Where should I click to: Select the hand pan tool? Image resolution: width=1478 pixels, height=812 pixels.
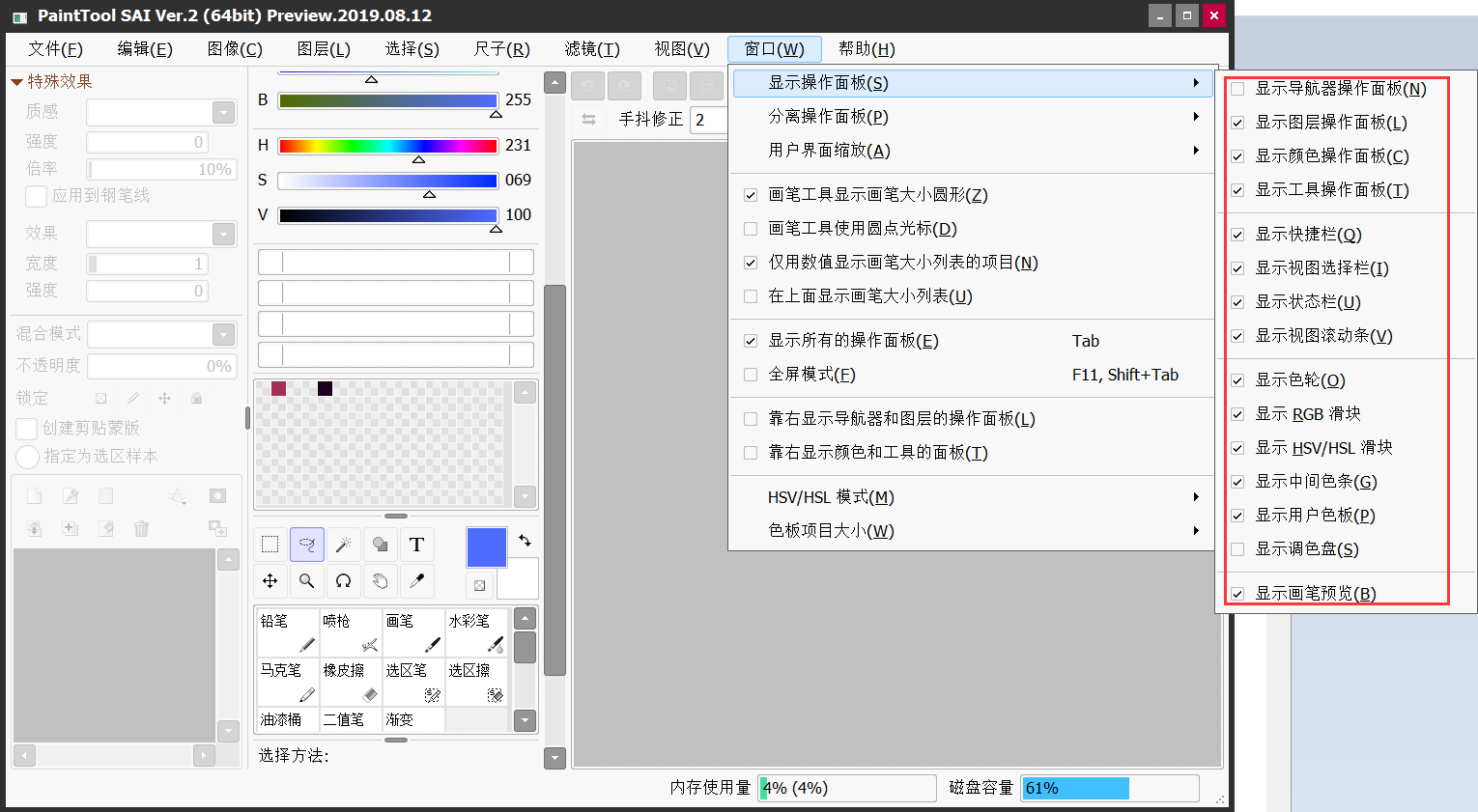380,580
